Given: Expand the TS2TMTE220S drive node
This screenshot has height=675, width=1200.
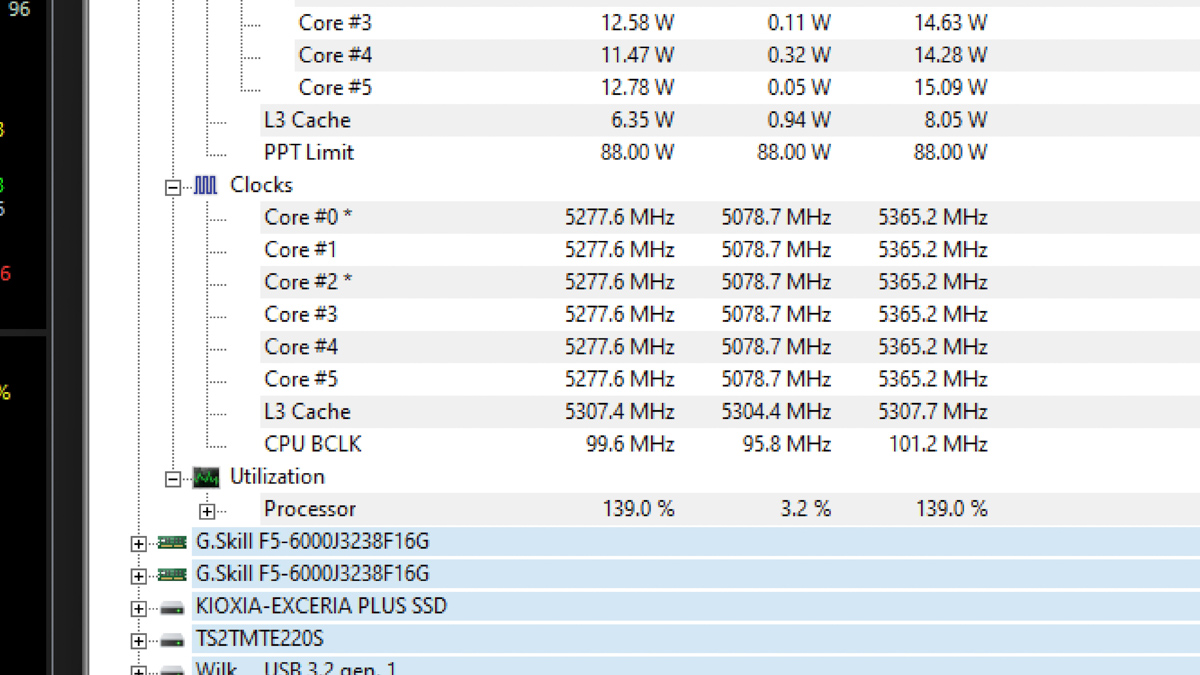Looking at the screenshot, I should coord(138,641).
